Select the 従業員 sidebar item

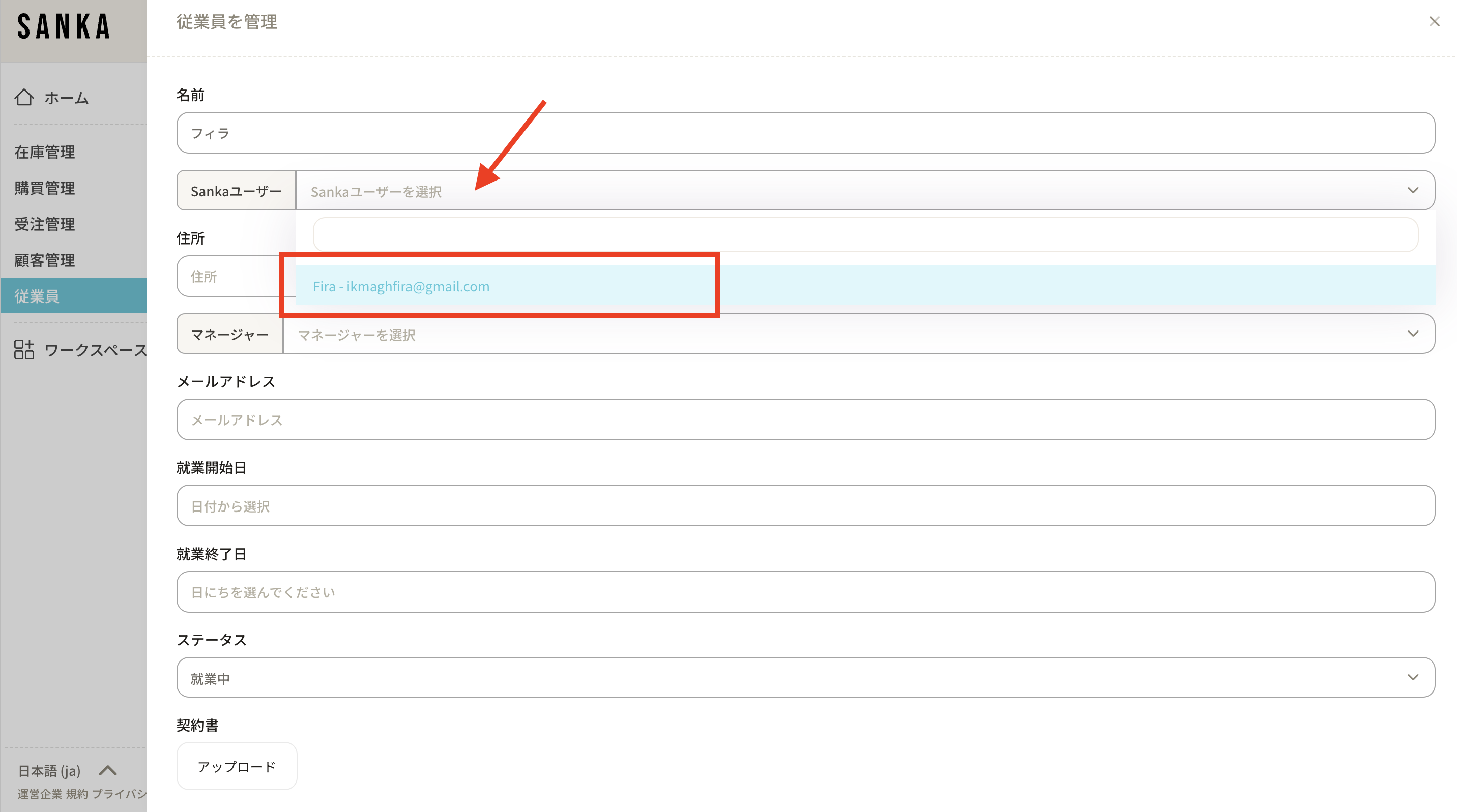pos(37,296)
